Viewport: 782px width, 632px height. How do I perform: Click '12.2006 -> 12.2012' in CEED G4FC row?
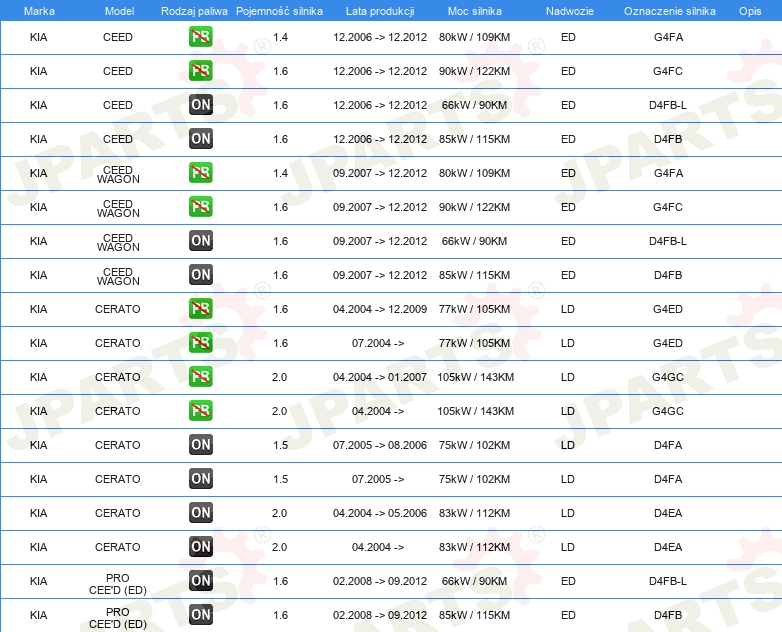[x=380, y=71]
